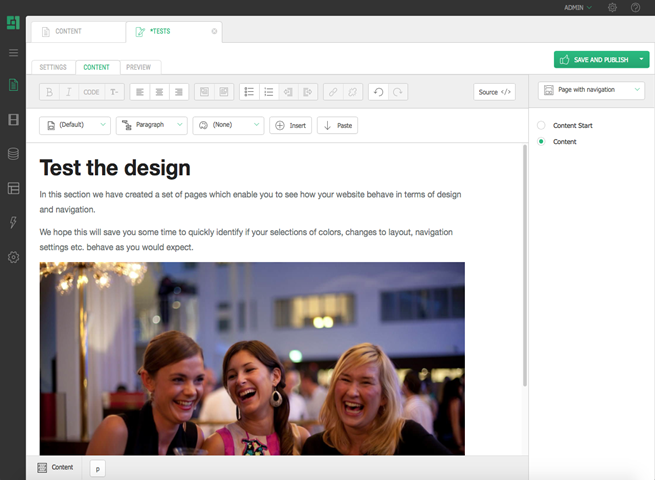655x480 pixels.
Task: Open top bar settings gear
Action: click(x=612, y=8)
